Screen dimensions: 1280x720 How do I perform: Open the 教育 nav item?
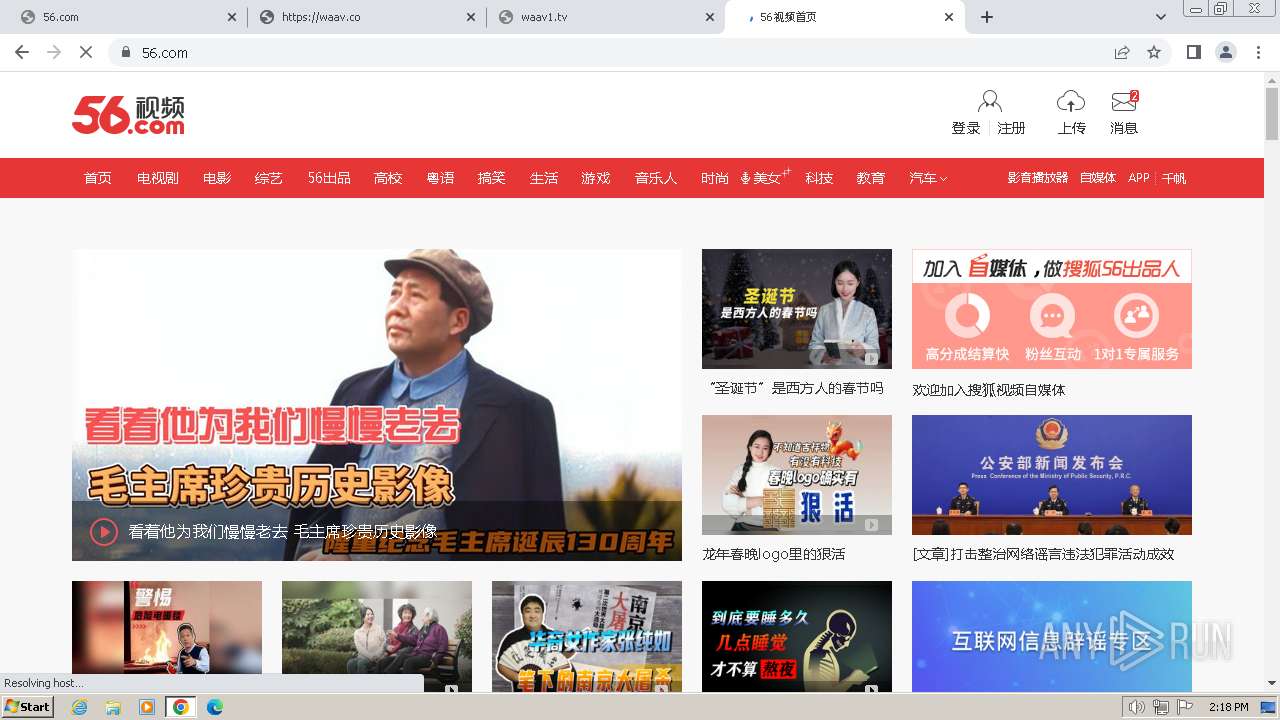point(871,178)
